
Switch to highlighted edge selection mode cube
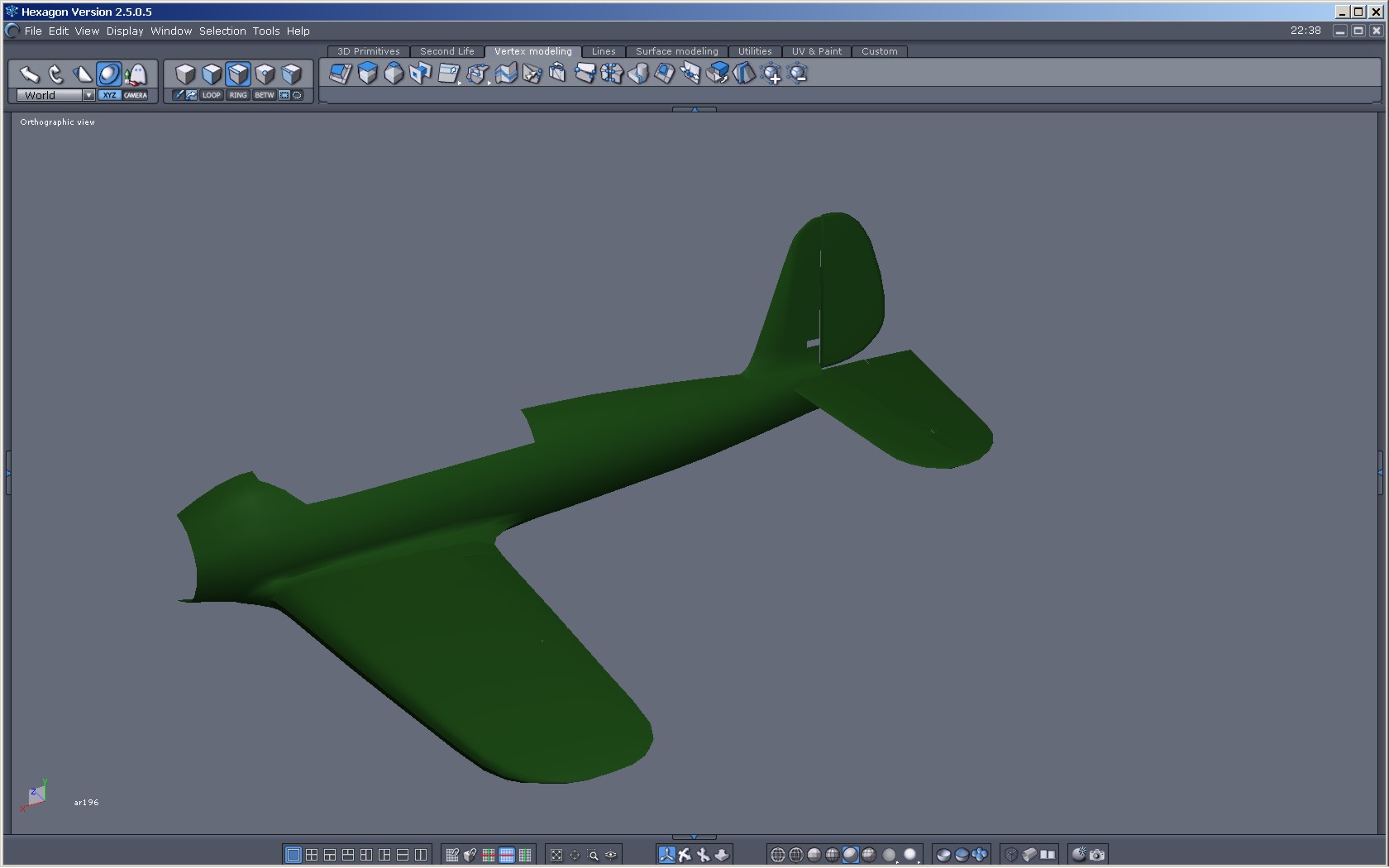click(x=238, y=74)
